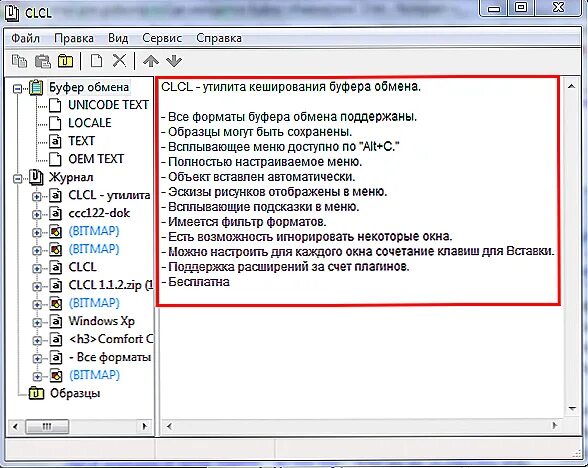Click text pane scroll down arrow
Image resolution: width=588 pixels, height=468 pixels.
click(x=572, y=408)
